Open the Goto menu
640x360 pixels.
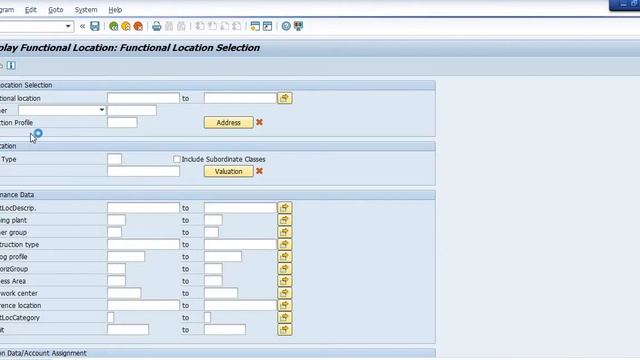[x=56, y=10]
